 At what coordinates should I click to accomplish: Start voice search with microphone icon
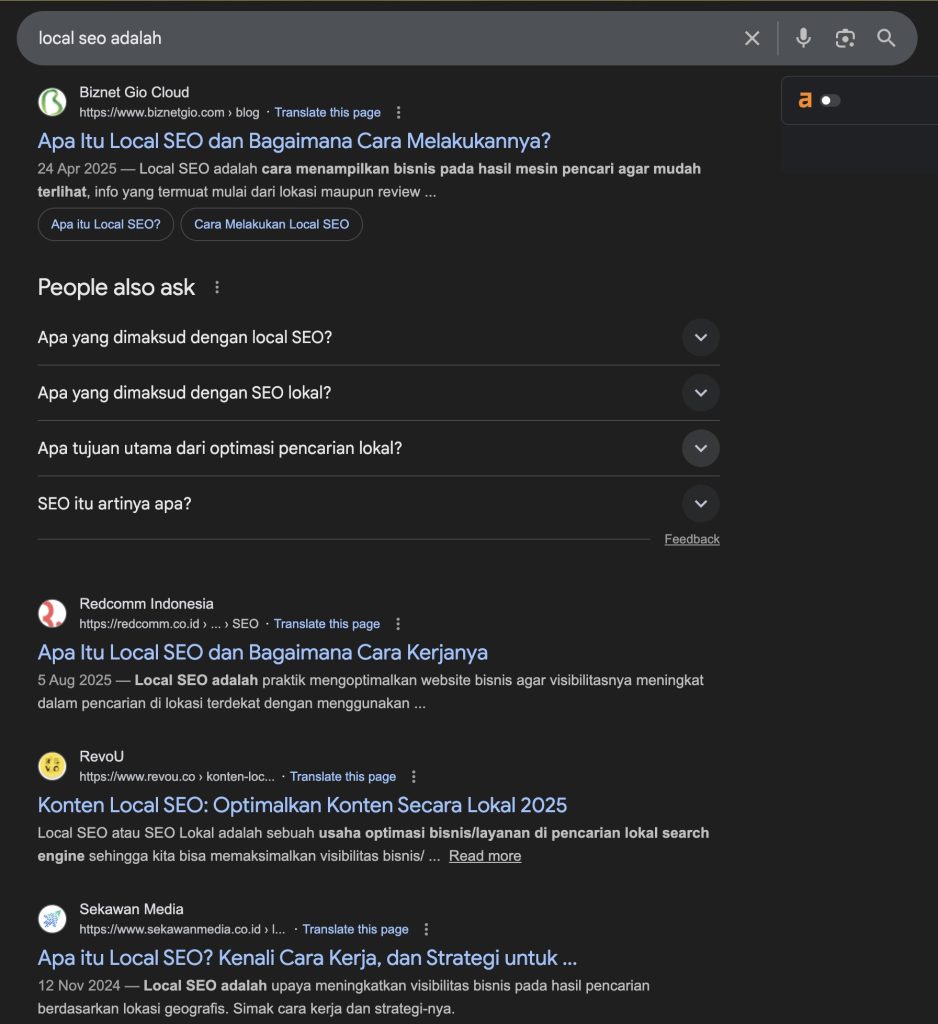click(x=803, y=39)
